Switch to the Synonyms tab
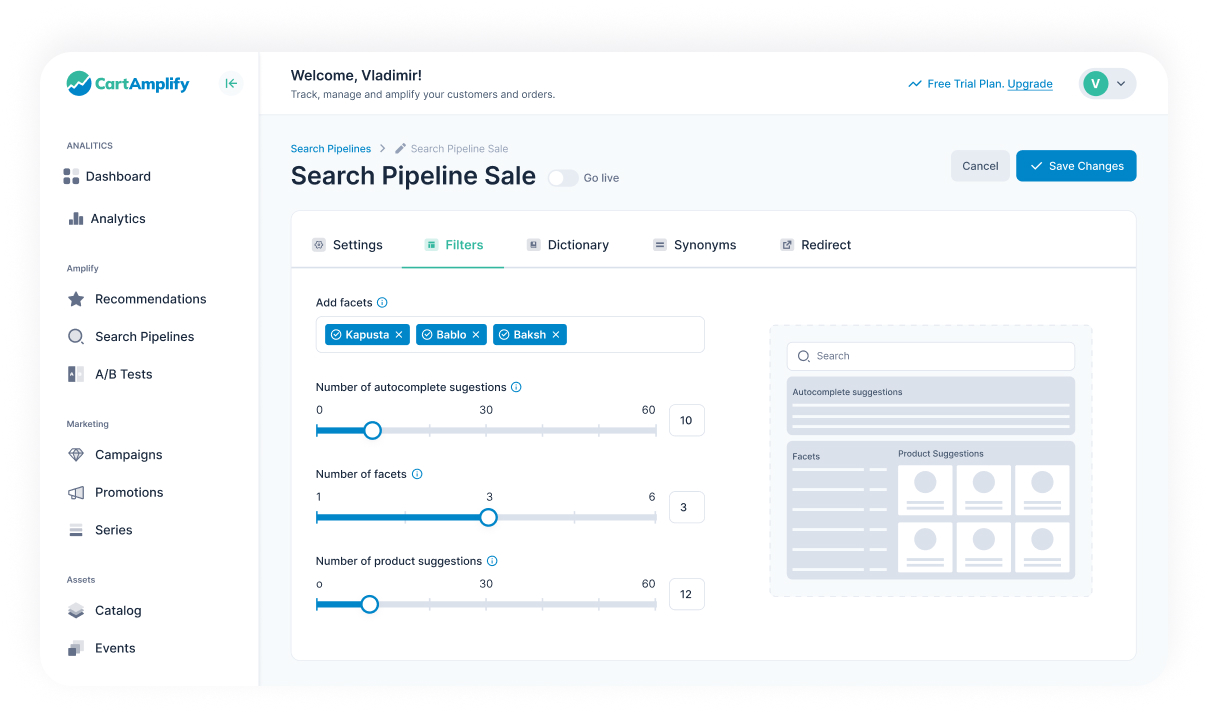Screen dimensions: 1208x714 tap(694, 245)
